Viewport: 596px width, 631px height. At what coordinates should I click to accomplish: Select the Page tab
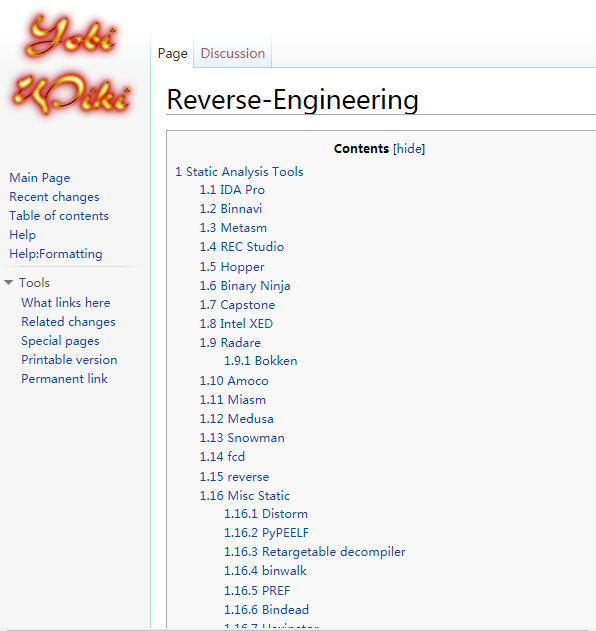tap(173, 53)
